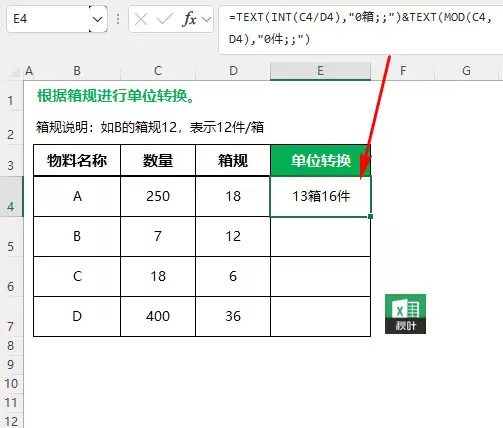Click inside the formula bar text
The height and width of the screenshot is (428, 503).
tap(361, 28)
